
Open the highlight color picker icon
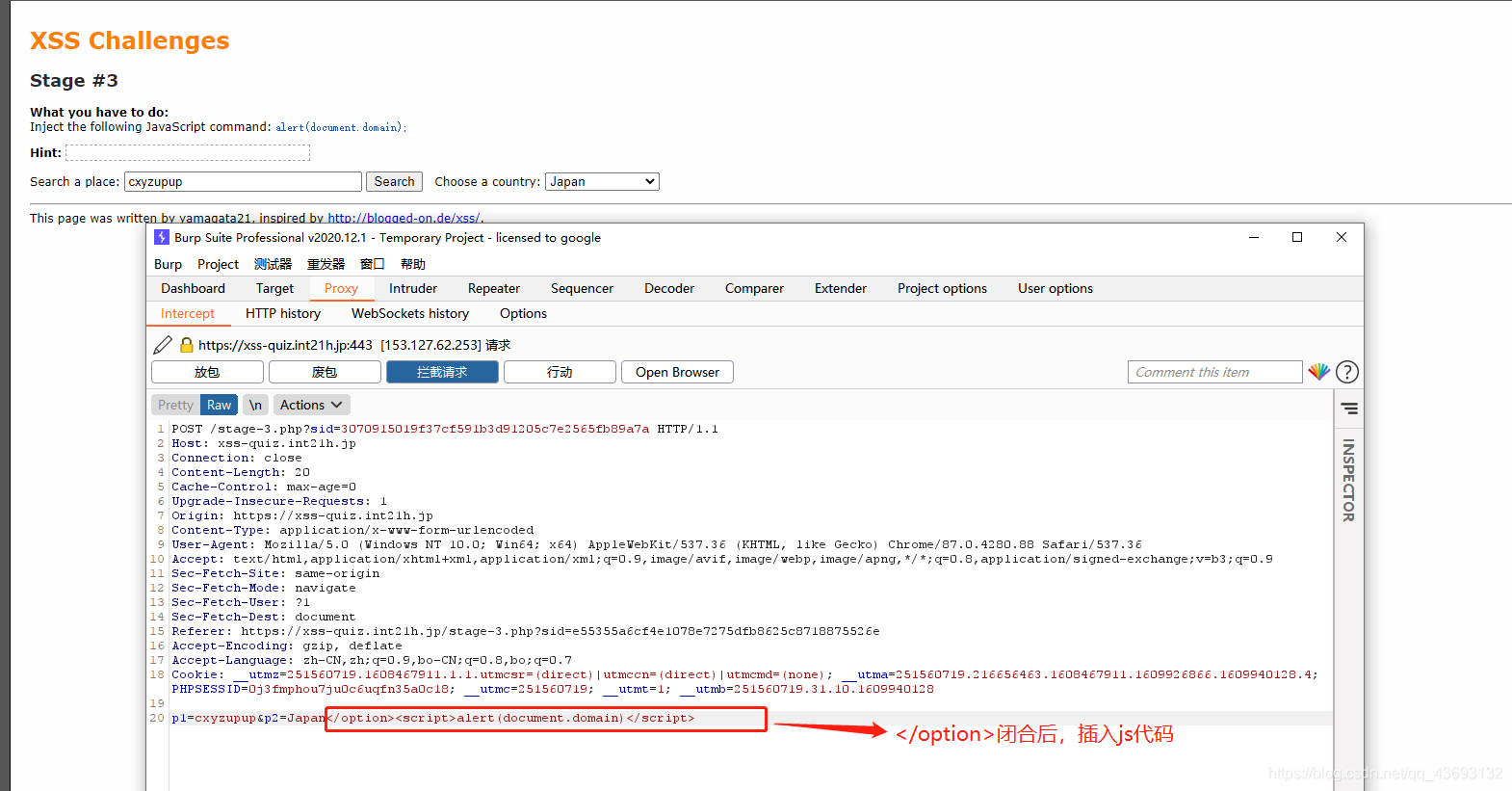point(1318,372)
